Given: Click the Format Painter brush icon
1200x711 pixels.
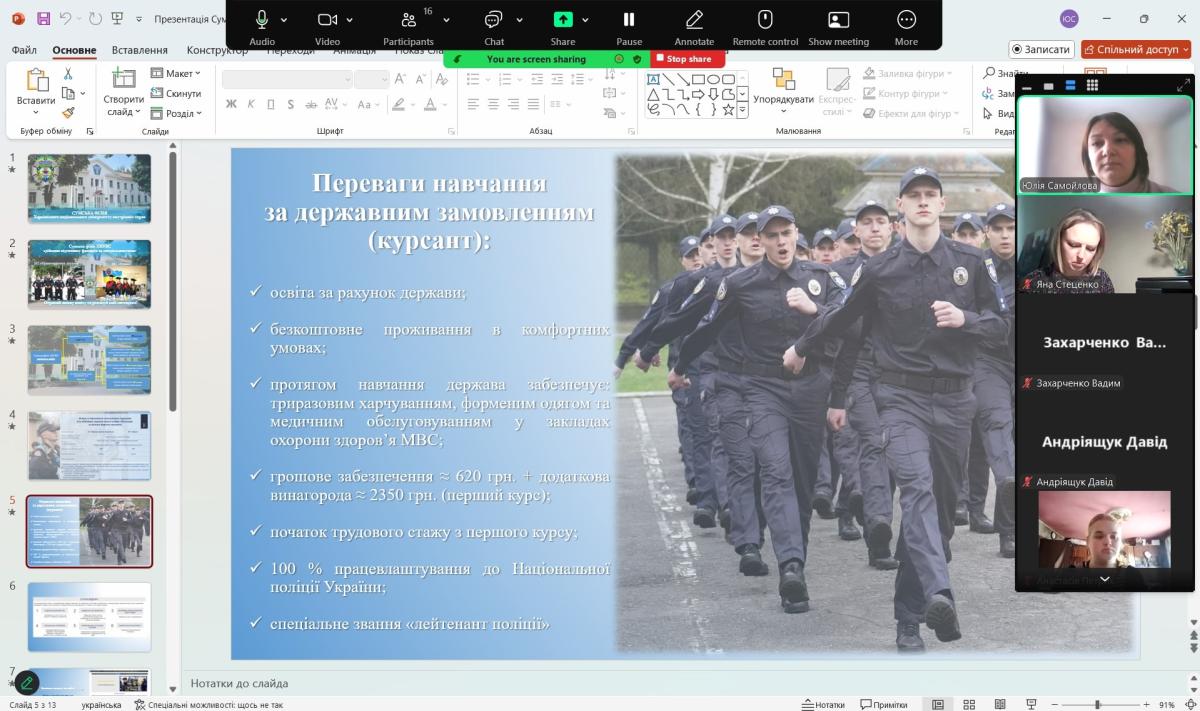Looking at the screenshot, I should [x=68, y=113].
